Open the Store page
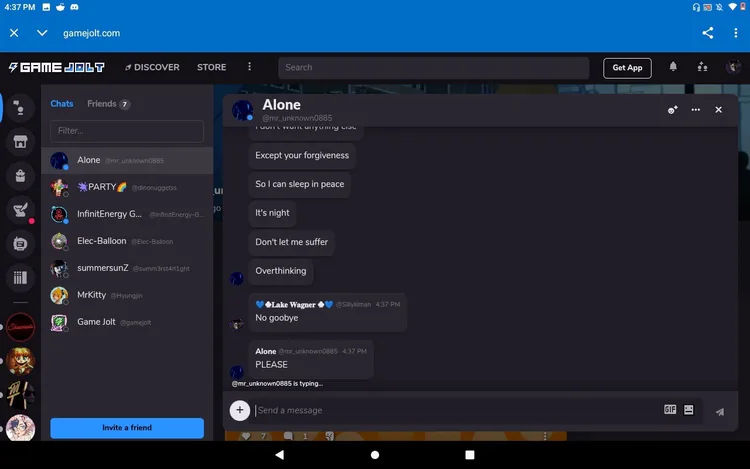 (x=211, y=67)
